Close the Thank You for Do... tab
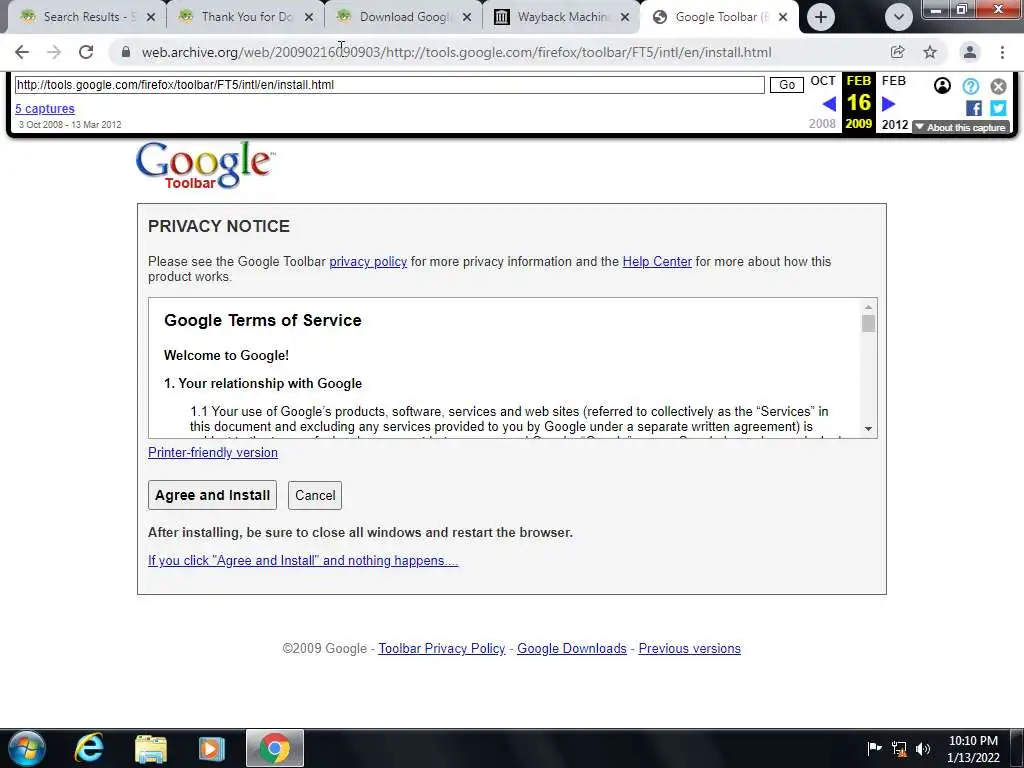 (x=309, y=17)
